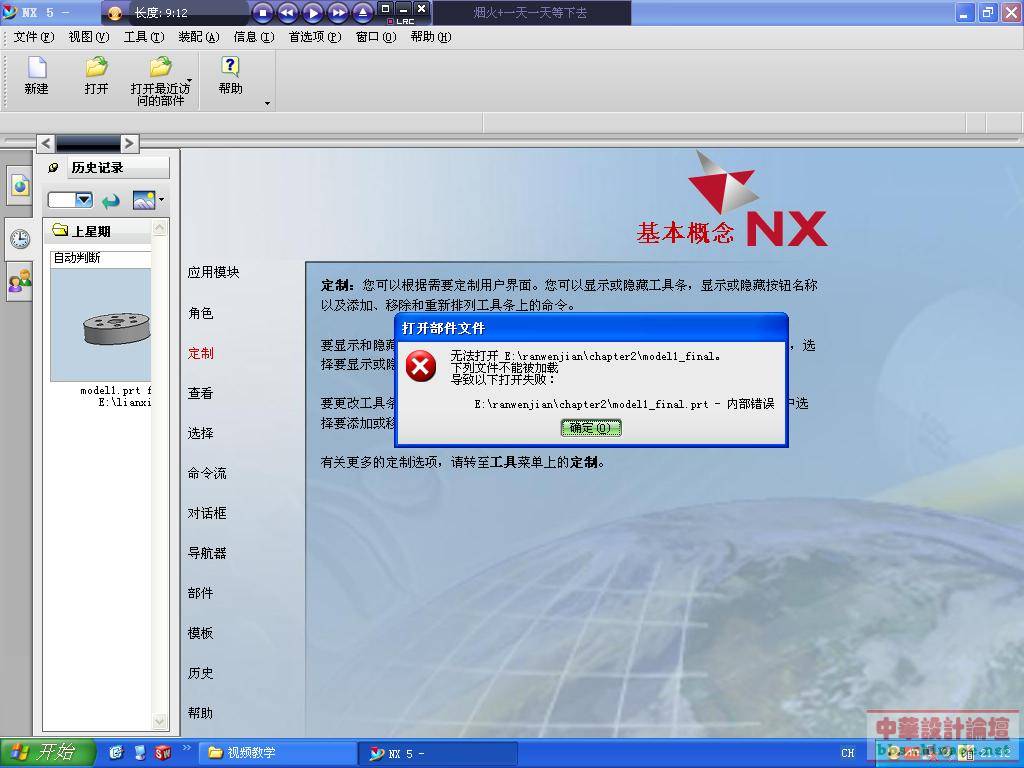Click 确定(O) in the error dialog
The image size is (1024, 768).
tap(590, 428)
